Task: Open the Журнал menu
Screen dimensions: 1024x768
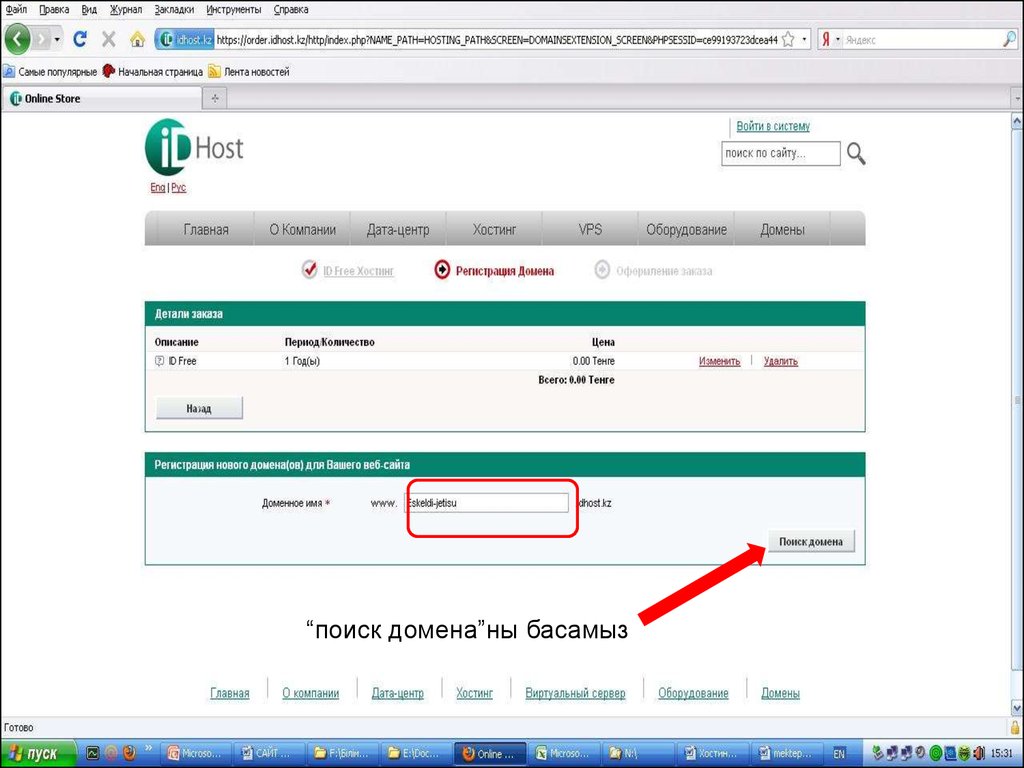Action: coord(126,10)
